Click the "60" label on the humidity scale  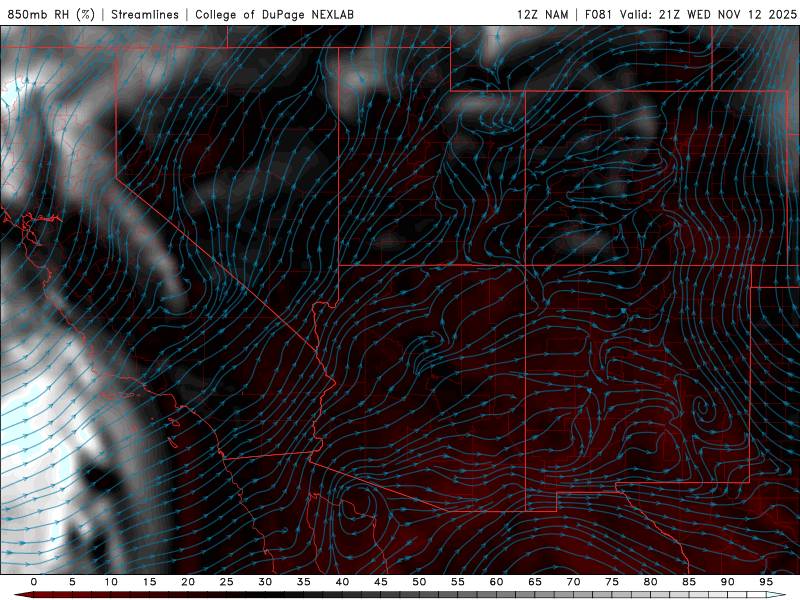pyautogui.click(x=496, y=582)
